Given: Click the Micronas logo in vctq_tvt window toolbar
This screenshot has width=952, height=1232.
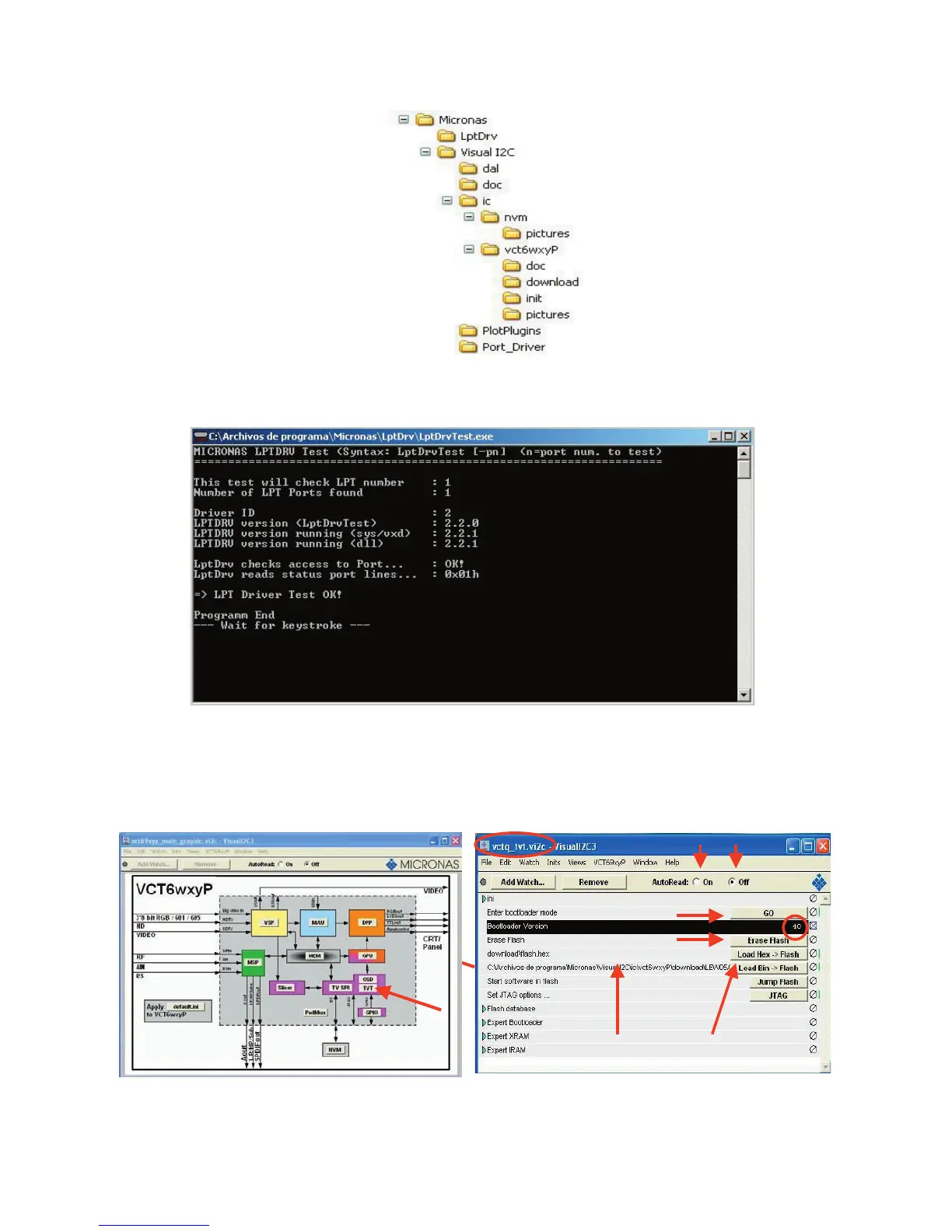Looking at the screenshot, I should (x=818, y=882).
